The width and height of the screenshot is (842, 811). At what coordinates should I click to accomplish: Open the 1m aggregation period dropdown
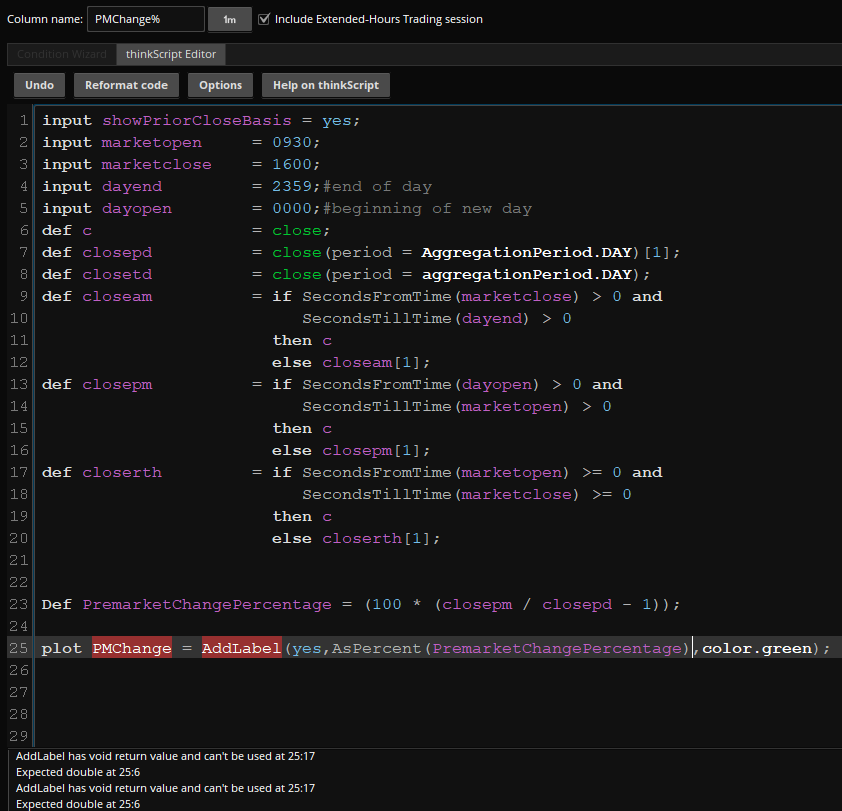coord(230,19)
